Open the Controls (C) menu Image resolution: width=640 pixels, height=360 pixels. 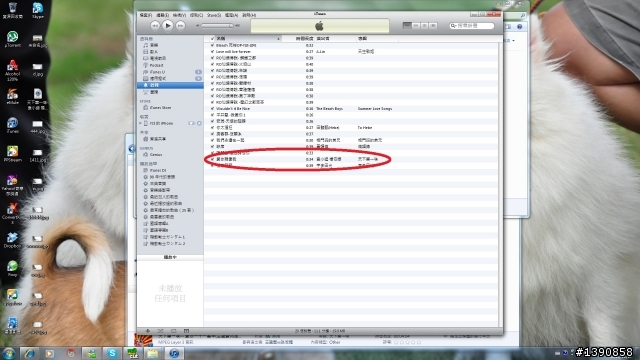pyautogui.click(x=196, y=15)
